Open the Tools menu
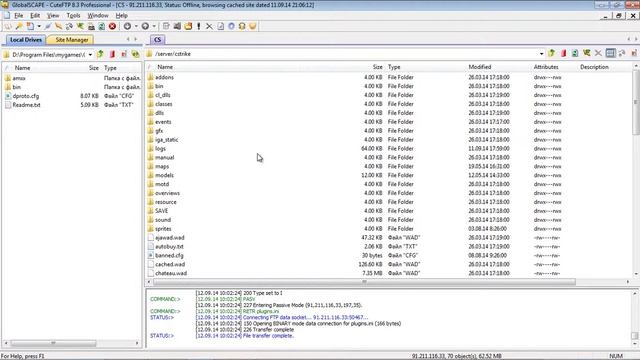 coord(73,16)
